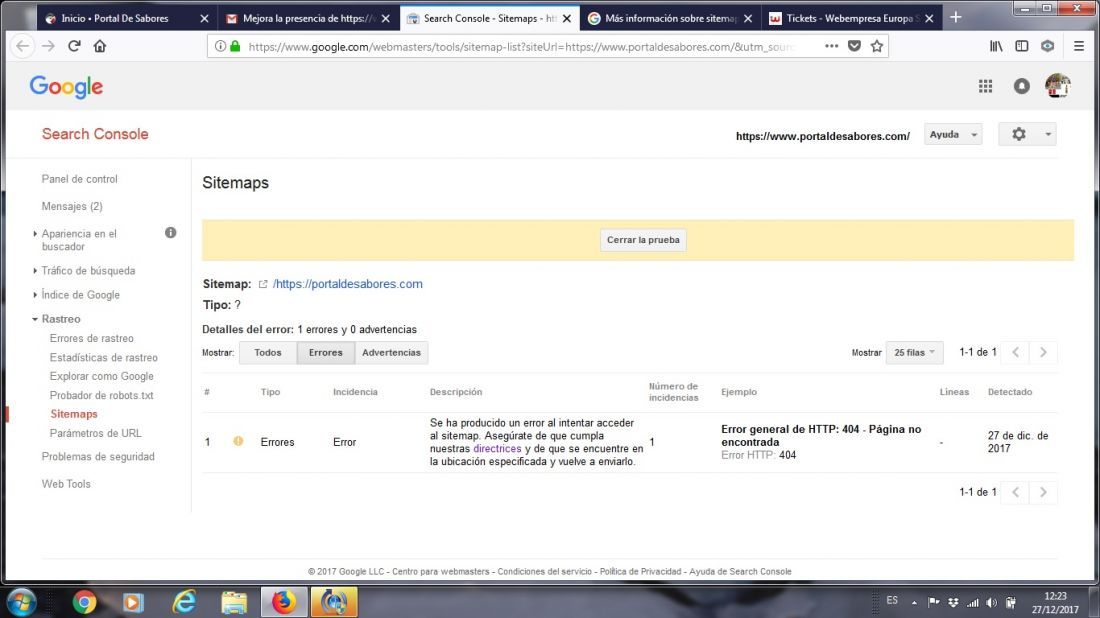Switch to Tickets - Webempresa Europa tab
The image size is (1100, 618).
[x=852, y=18]
